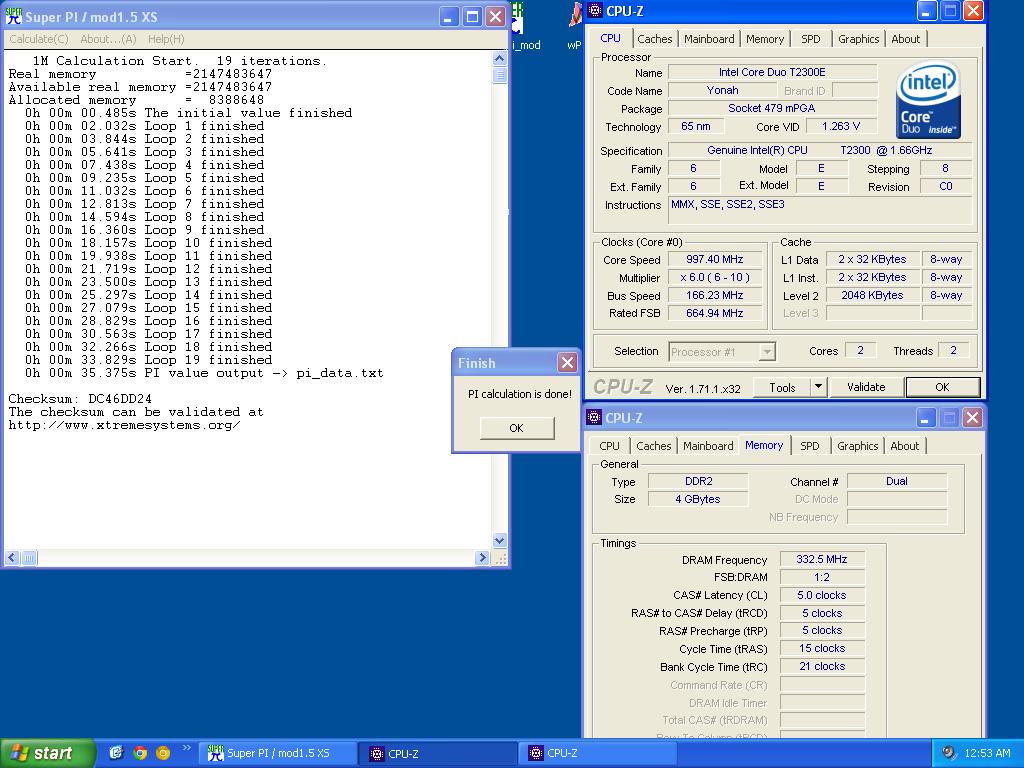Open the Windows Start menu
Image resolution: width=1024 pixels, height=768 pixels.
coord(48,753)
